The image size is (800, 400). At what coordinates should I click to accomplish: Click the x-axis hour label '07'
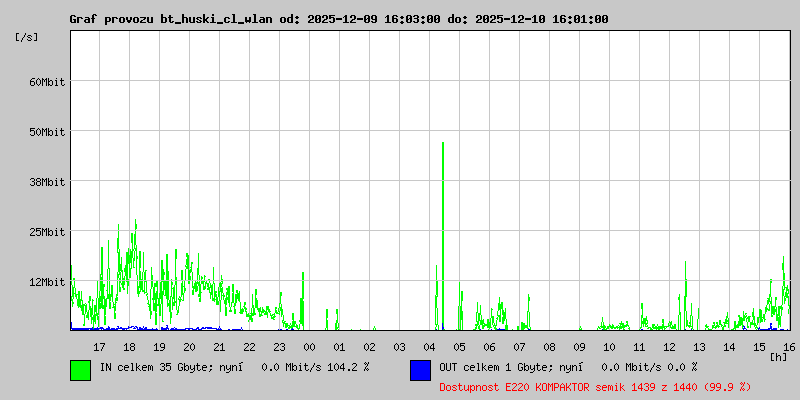(519, 347)
